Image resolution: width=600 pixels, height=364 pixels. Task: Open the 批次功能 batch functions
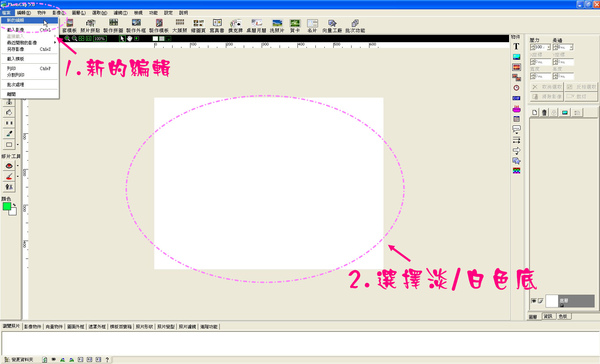point(355,26)
